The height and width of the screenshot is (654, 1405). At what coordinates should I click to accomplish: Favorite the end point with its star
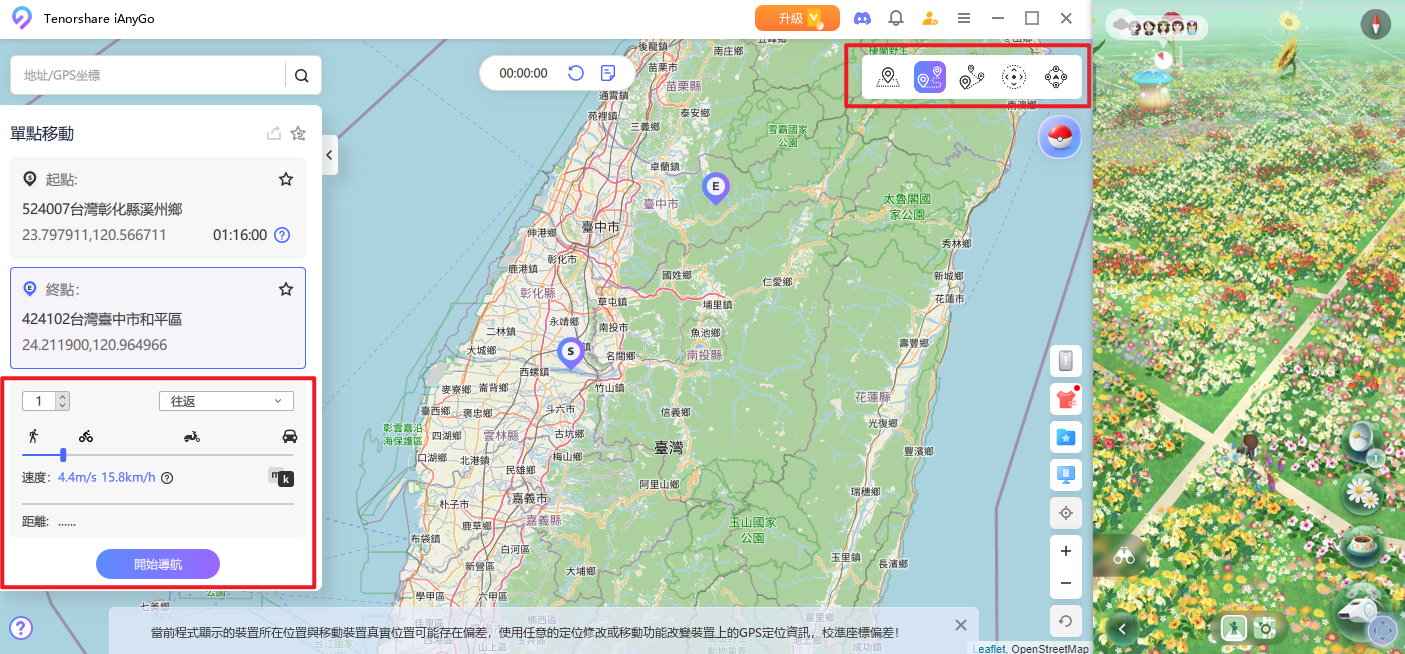[286, 289]
